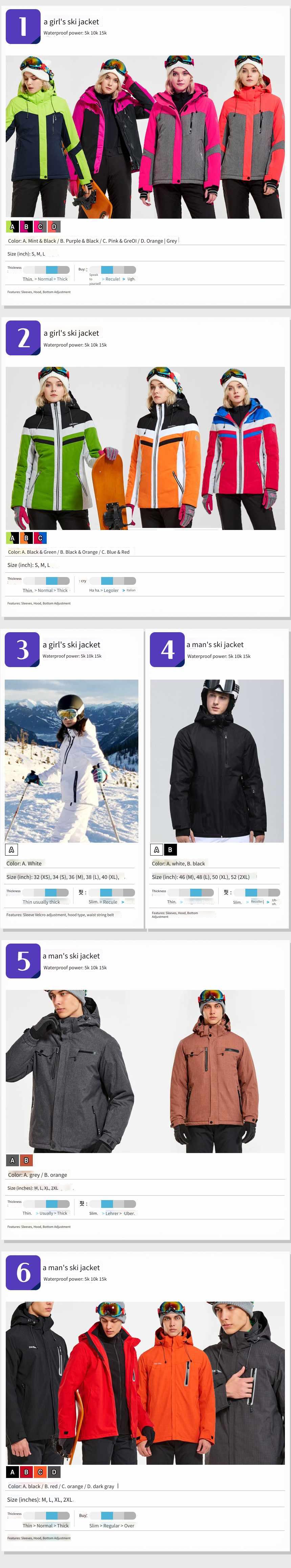Image resolution: width=291 pixels, height=1568 pixels.
Task: Open the white ski jacket photo in section 3
Action: click(x=72, y=761)
